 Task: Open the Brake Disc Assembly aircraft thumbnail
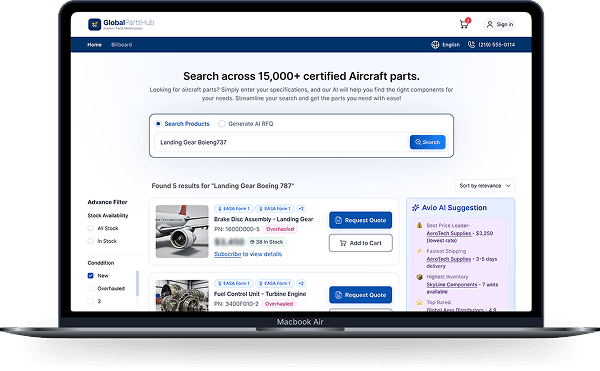coord(182,231)
